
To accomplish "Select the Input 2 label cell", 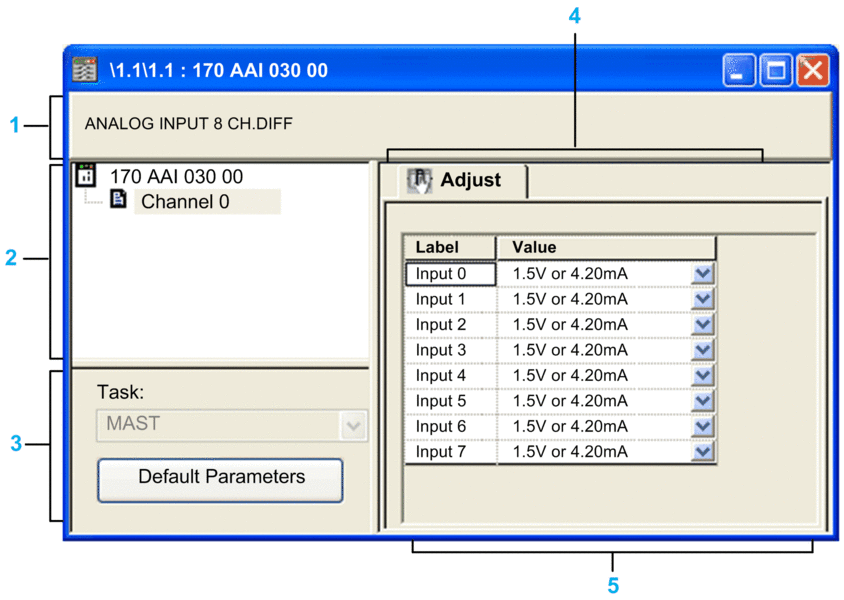I will 450,324.
